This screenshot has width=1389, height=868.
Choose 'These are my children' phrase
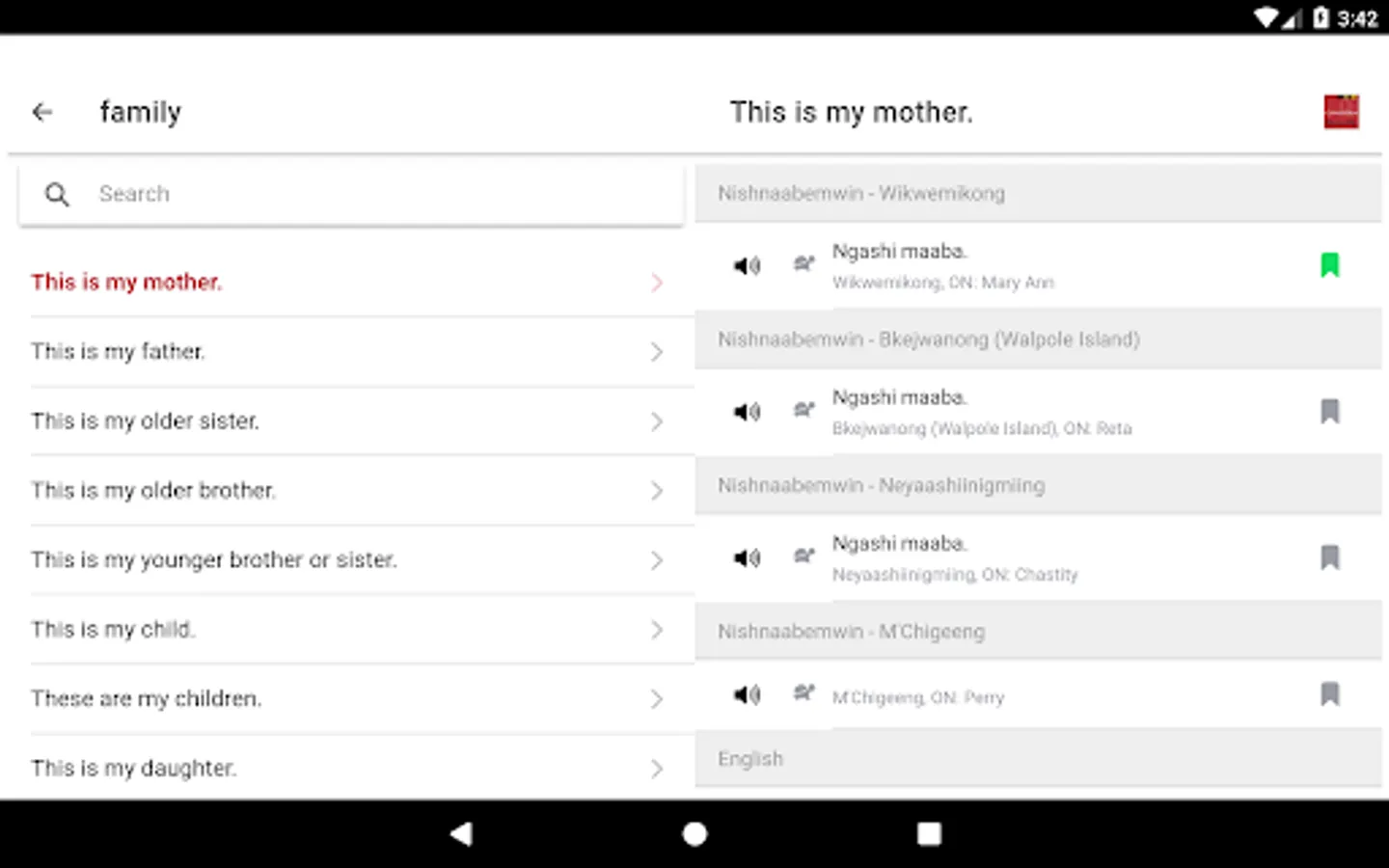pyautogui.click(x=146, y=699)
